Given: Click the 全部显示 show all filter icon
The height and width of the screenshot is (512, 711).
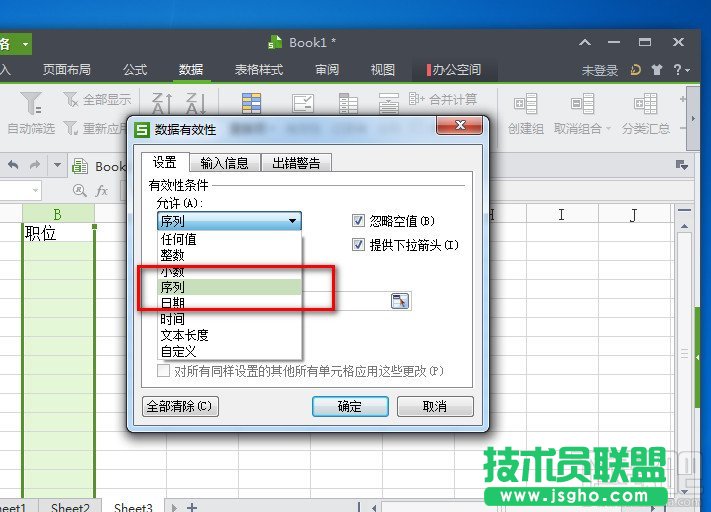Looking at the screenshot, I should click(71, 99).
